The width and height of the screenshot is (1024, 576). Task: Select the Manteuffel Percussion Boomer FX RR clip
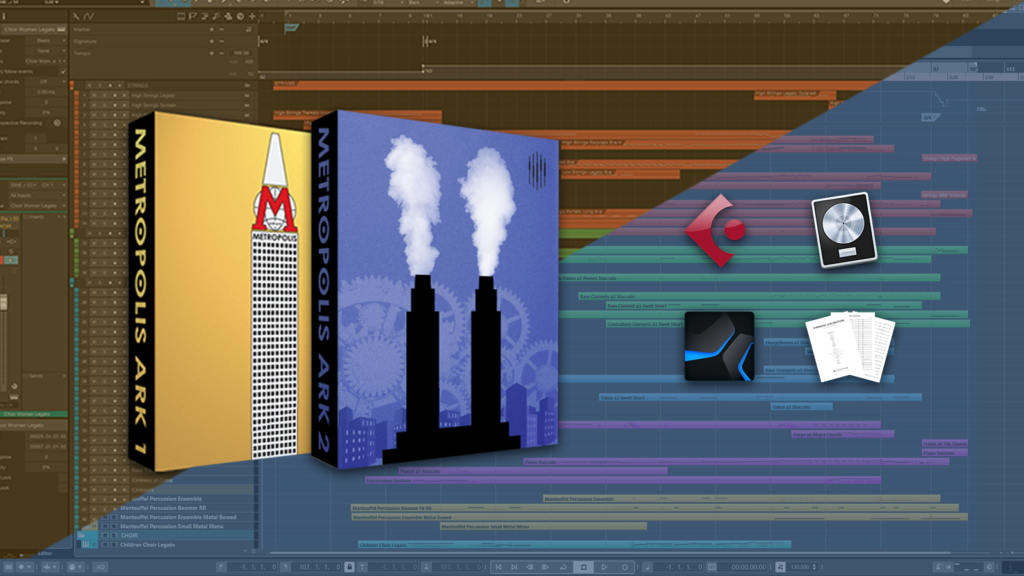pyautogui.click(x=654, y=507)
